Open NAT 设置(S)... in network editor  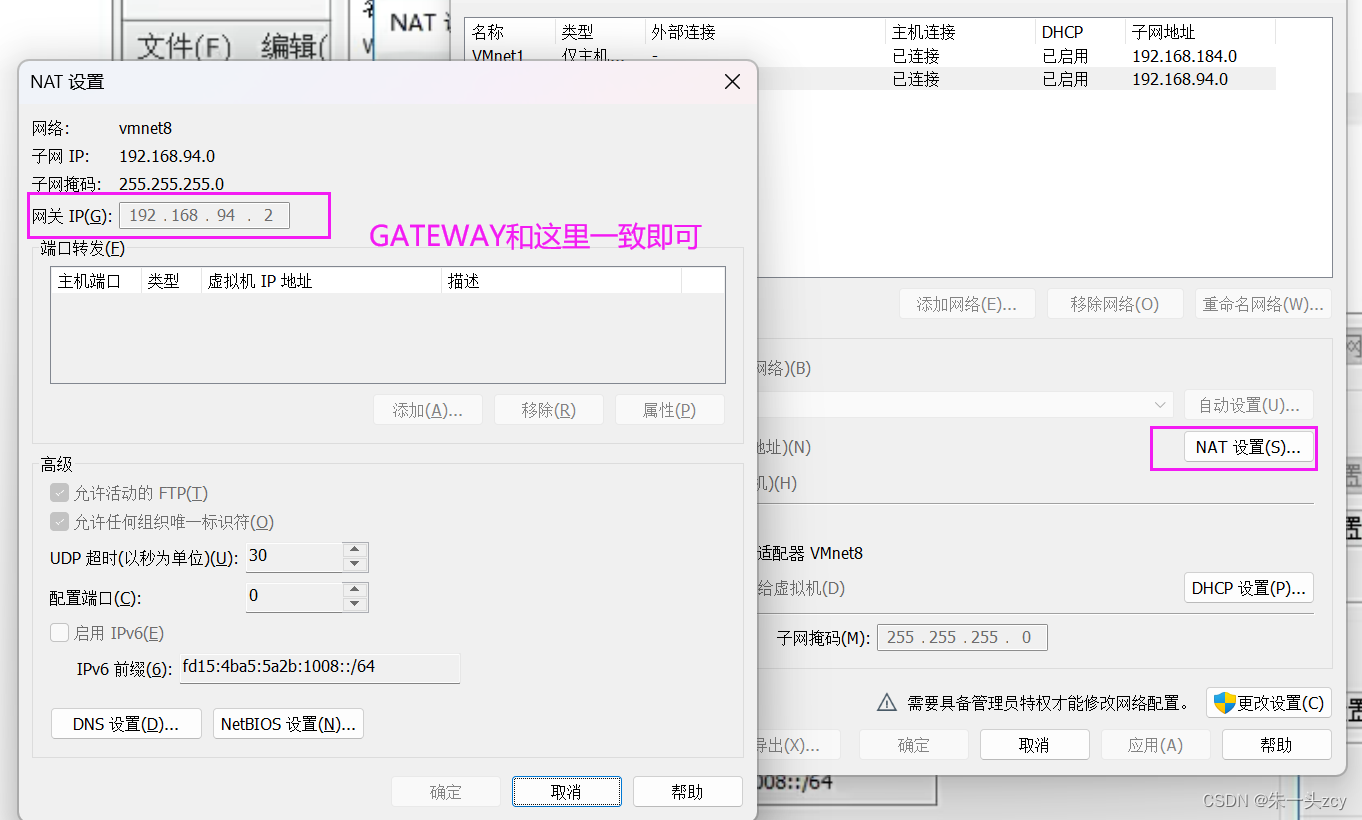1248,448
